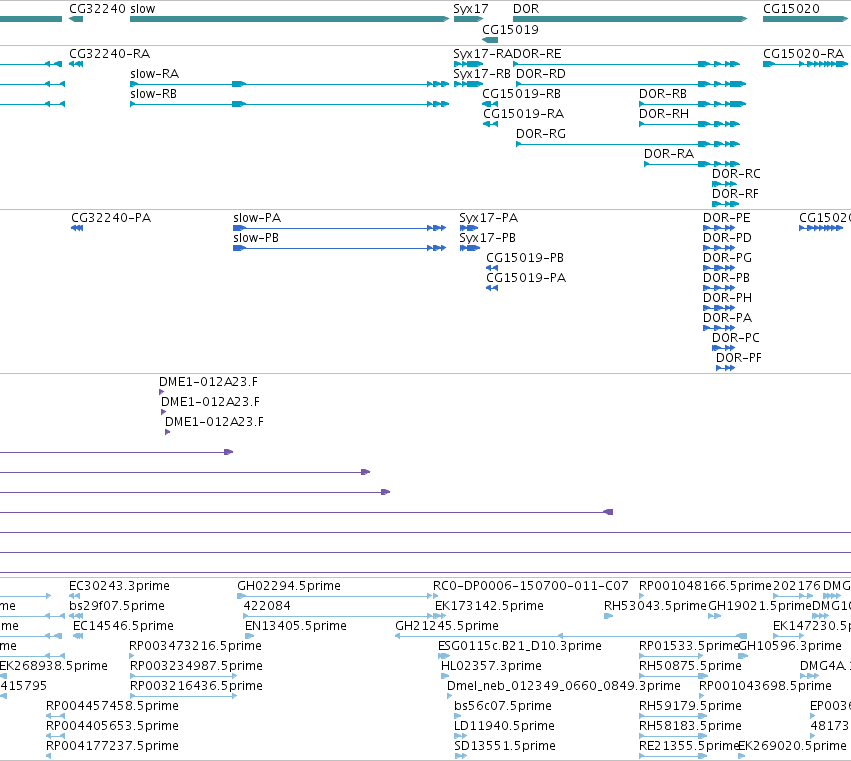Click the RP003234987.5prime EST label
This screenshot has width=851, height=761.
pyautogui.click(x=196, y=667)
